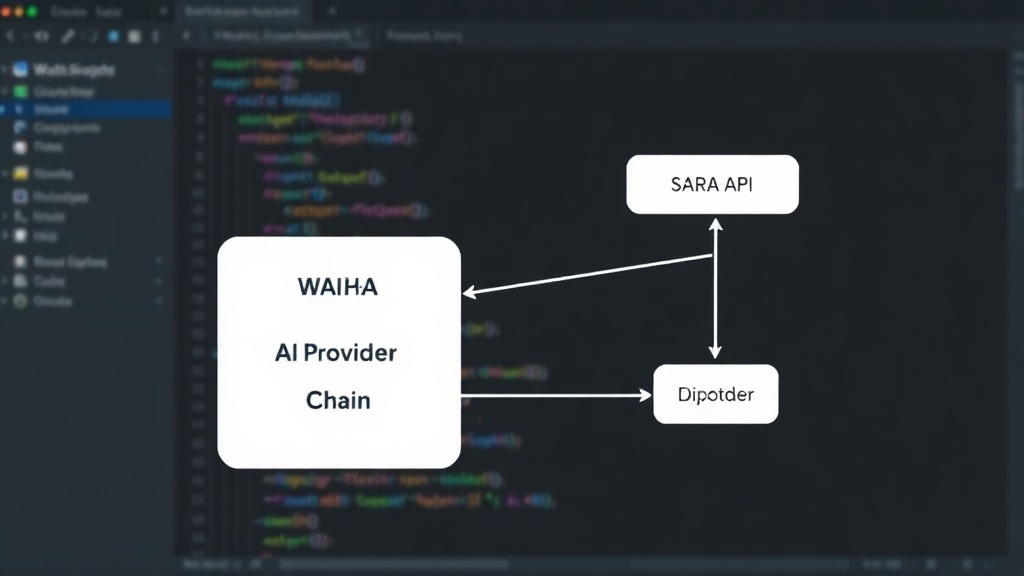Open a new tab with the plus button
This screenshot has width=1024, height=576.
coord(331,11)
